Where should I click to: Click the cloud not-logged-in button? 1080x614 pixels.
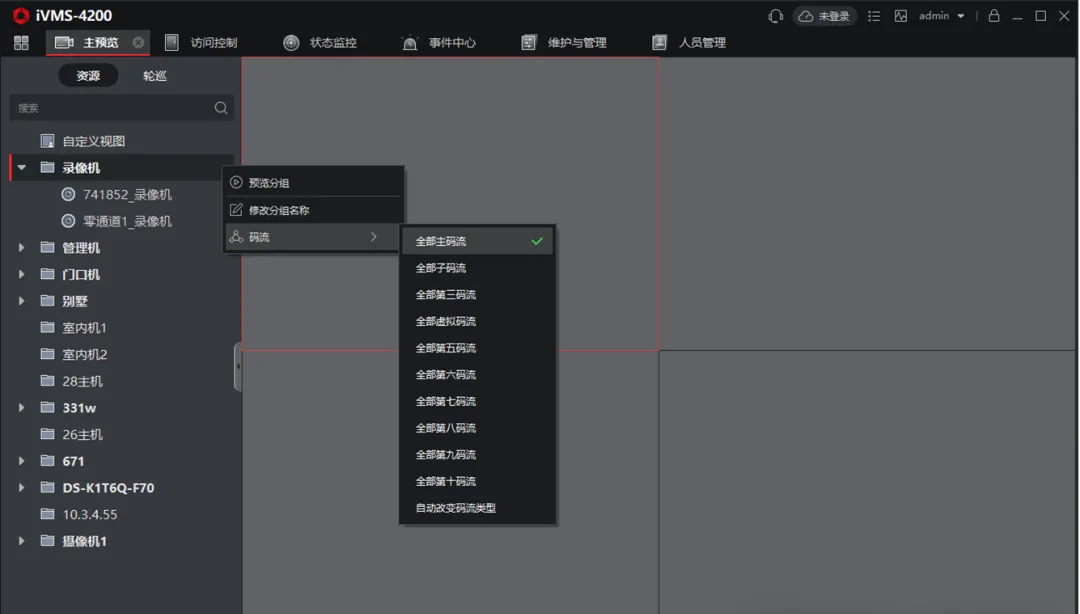tap(824, 16)
